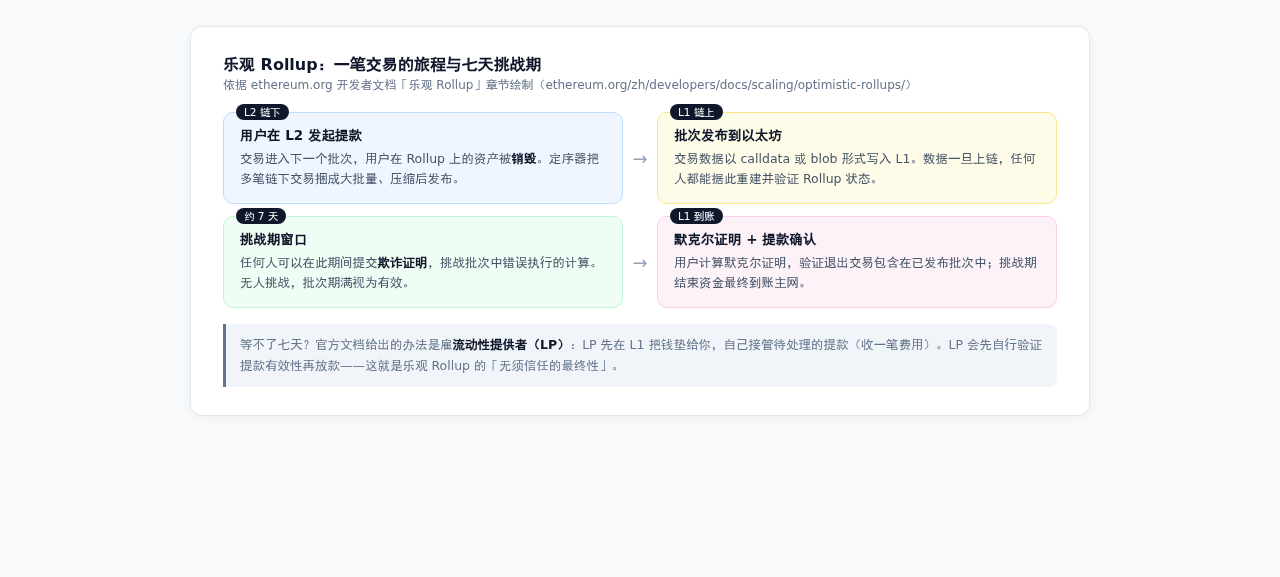
Task: Click the bold word 销毁
Action: pos(524,158)
